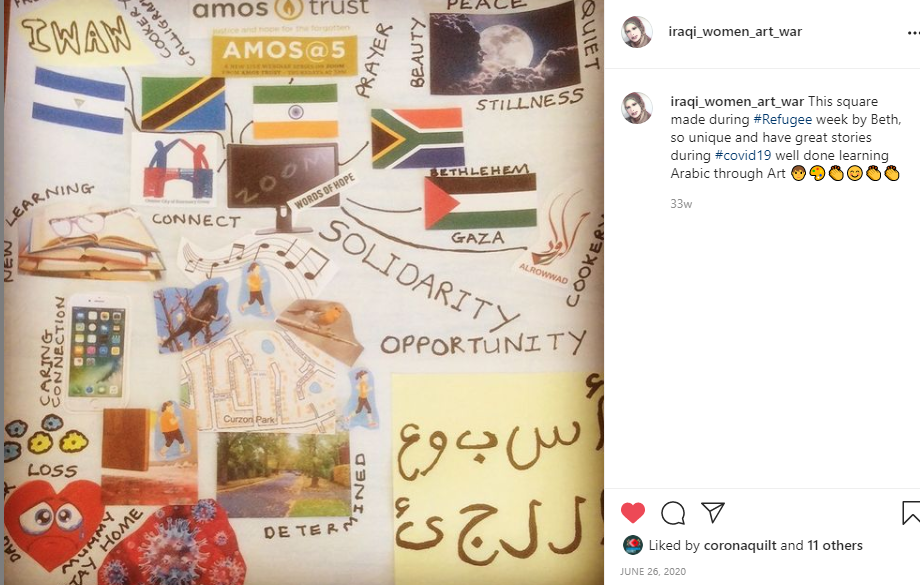The width and height of the screenshot is (920, 585).
Task: Click the yellow Arabic calligraphy note
Action: (496, 479)
